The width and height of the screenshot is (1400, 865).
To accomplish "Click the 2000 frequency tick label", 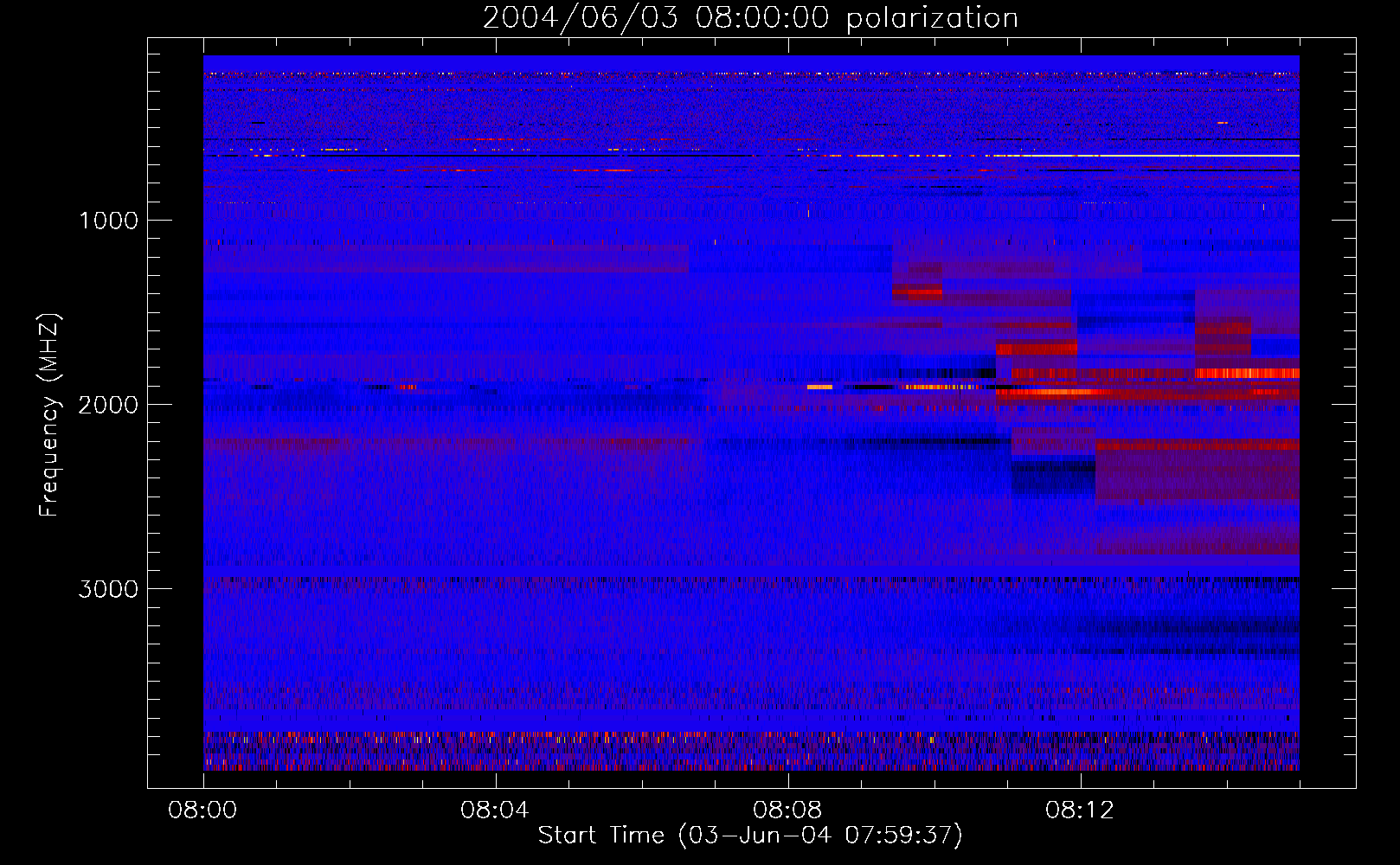I will pyautogui.click(x=108, y=405).
